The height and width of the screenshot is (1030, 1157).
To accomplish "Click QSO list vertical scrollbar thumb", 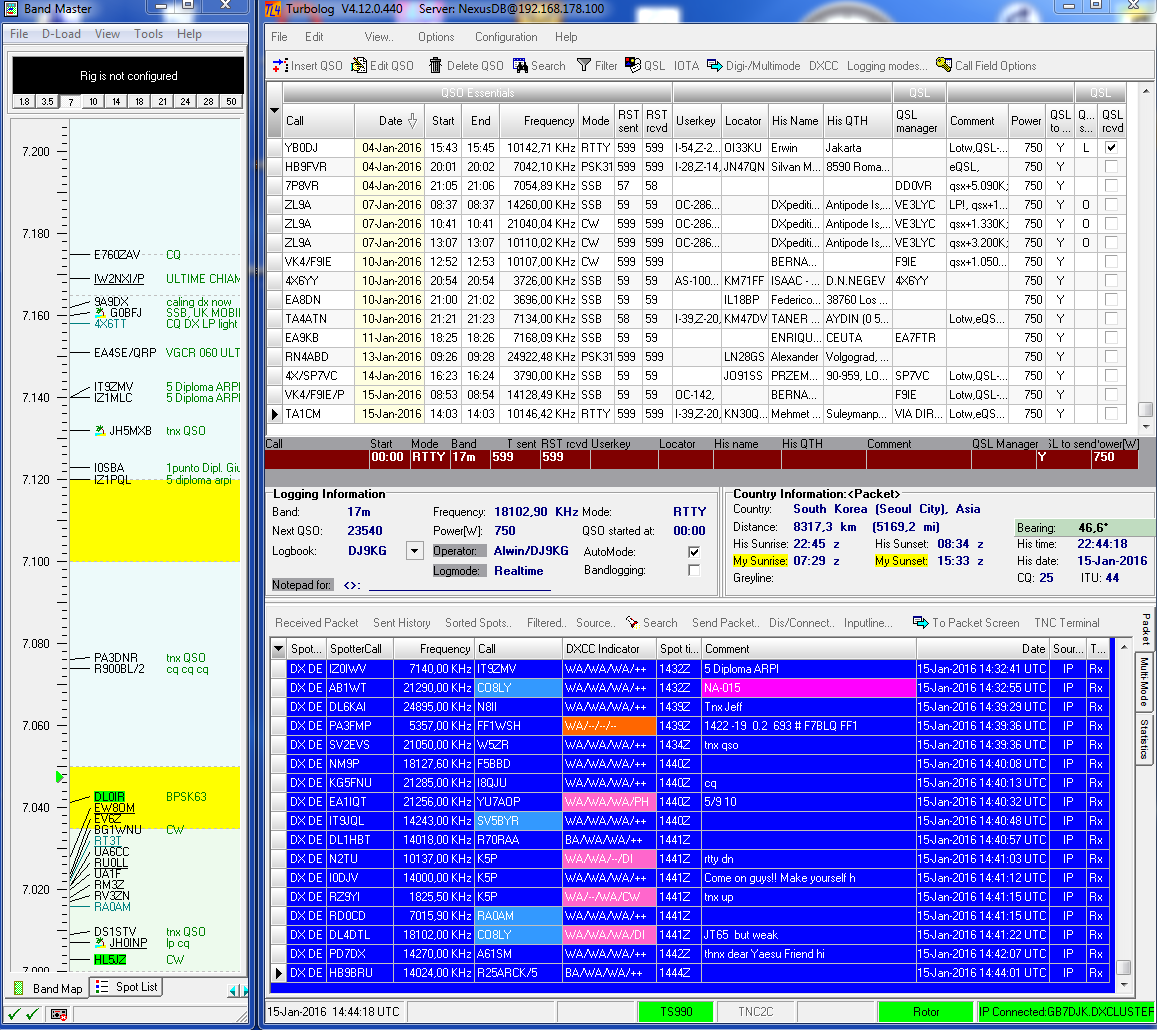I will pos(1145,409).
